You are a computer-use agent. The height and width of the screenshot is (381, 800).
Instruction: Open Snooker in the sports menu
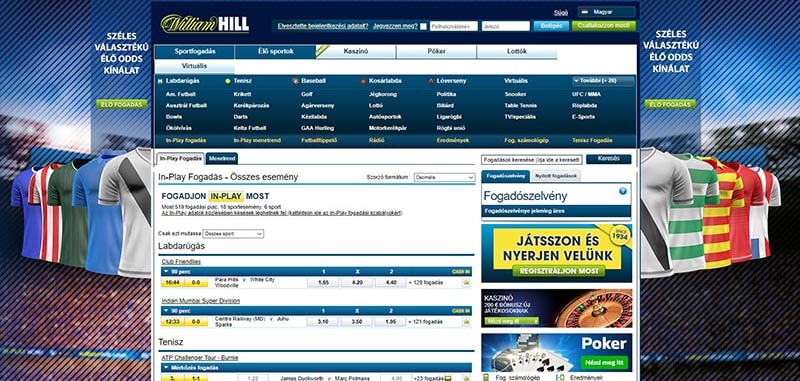click(515, 94)
